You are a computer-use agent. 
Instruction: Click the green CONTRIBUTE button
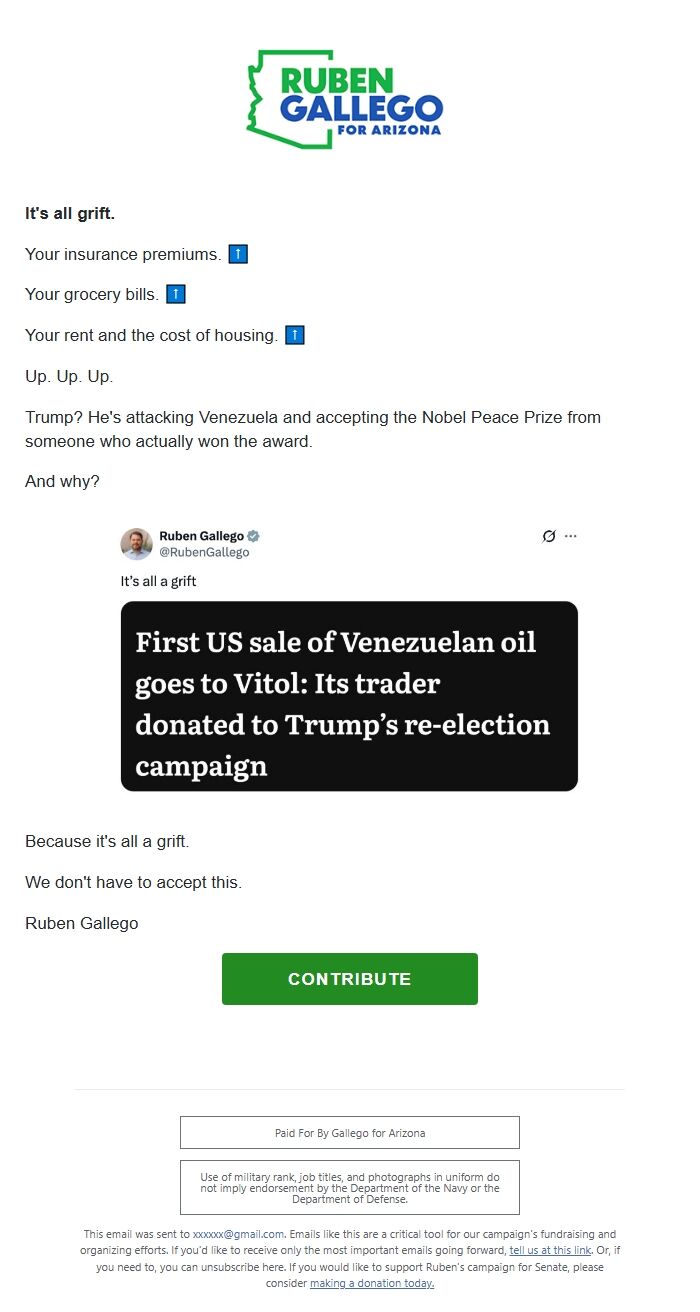tap(349, 978)
